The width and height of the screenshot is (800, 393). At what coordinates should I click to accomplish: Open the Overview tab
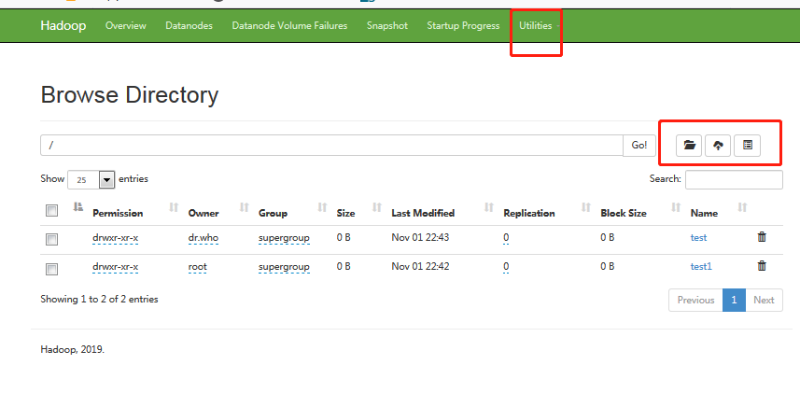126,26
